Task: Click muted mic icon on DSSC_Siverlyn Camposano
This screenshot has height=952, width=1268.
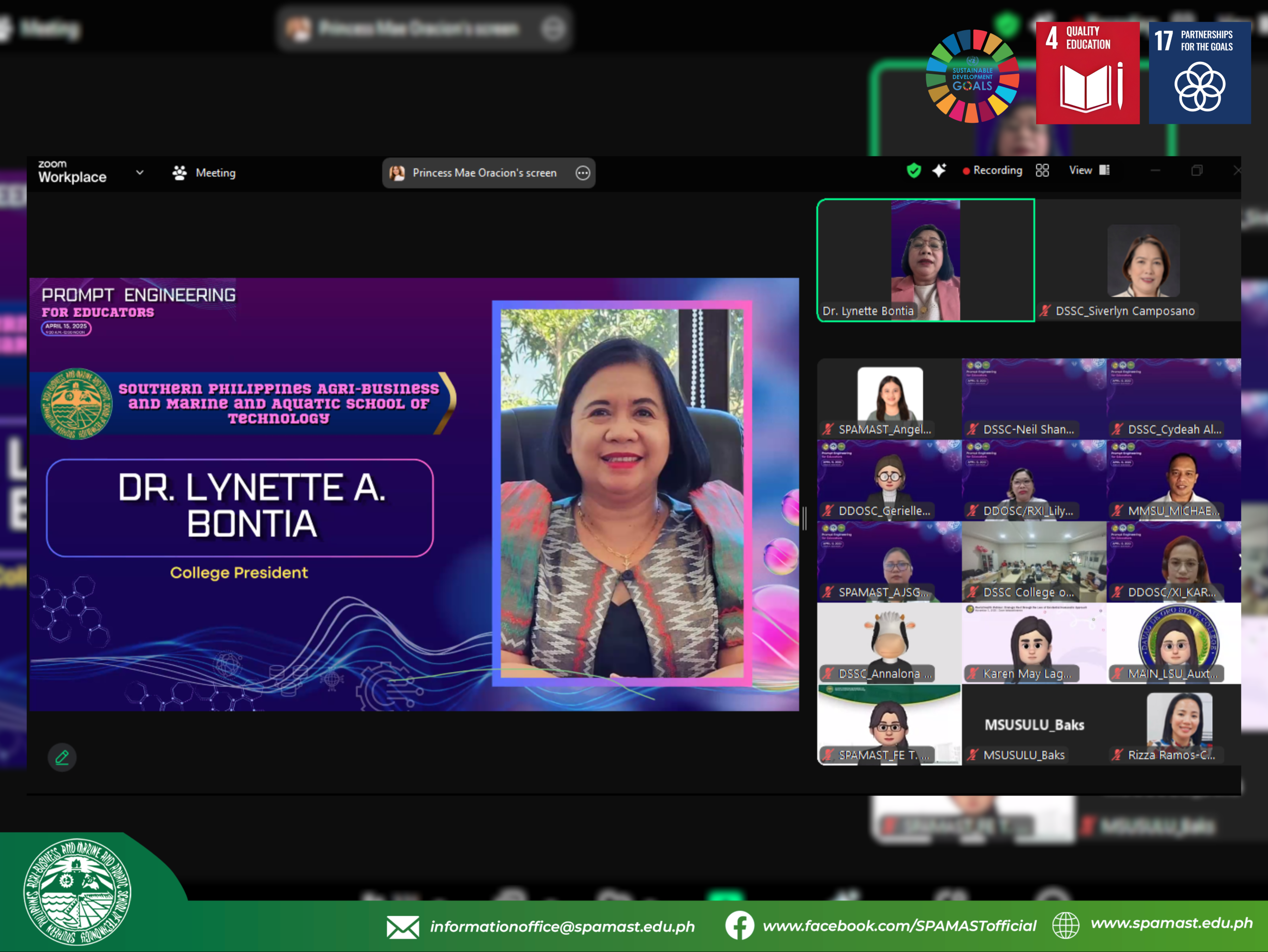Action: [1045, 311]
